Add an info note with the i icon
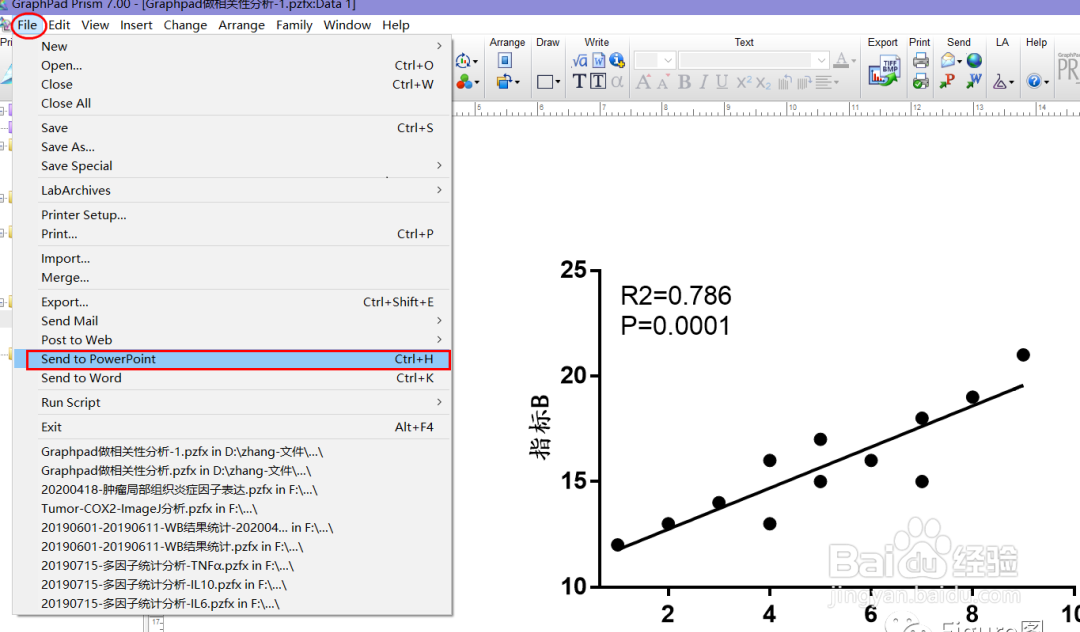The height and width of the screenshot is (632, 1080). [617, 61]
